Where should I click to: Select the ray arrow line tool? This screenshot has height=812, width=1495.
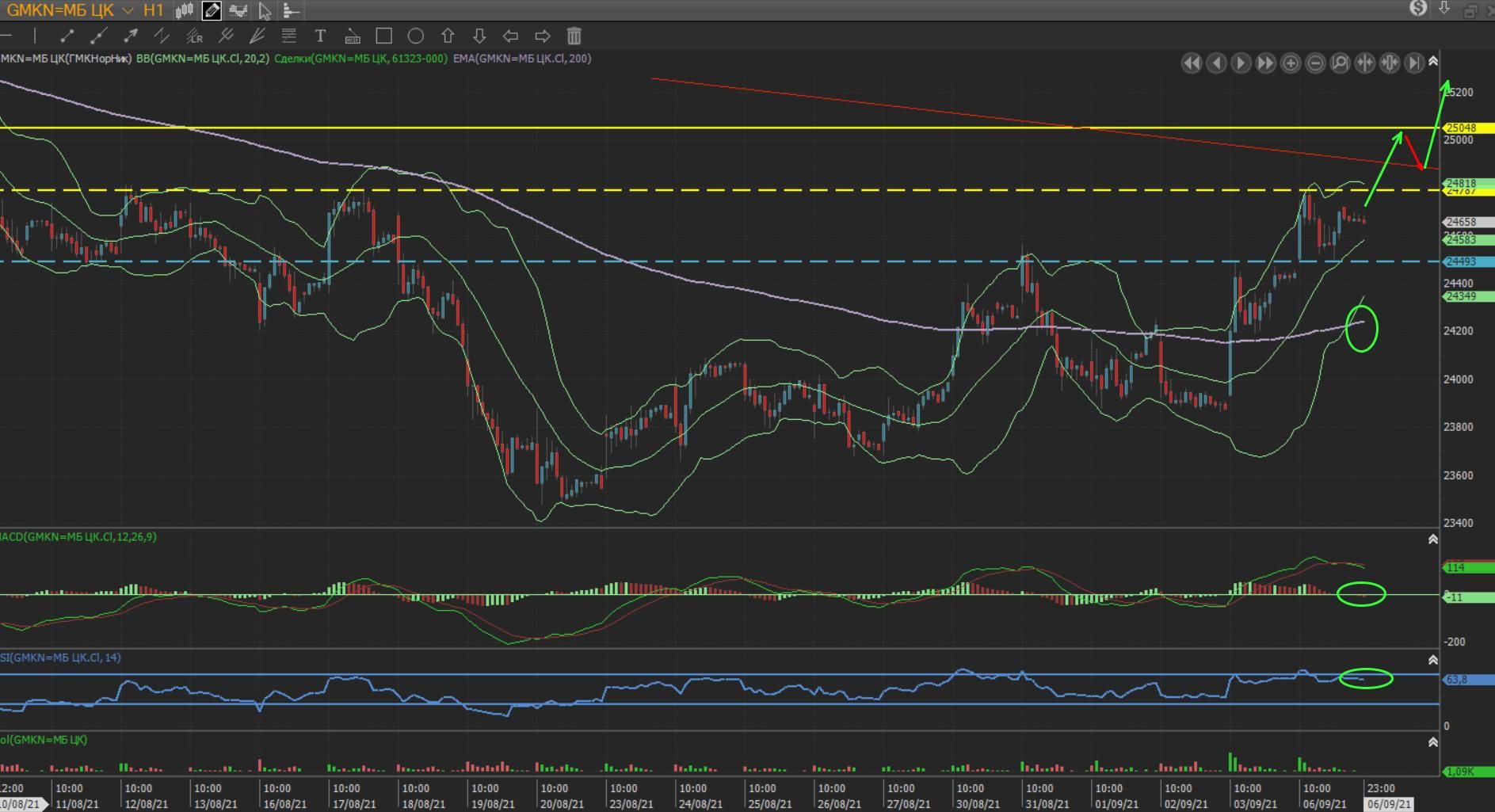coord(131,36)
